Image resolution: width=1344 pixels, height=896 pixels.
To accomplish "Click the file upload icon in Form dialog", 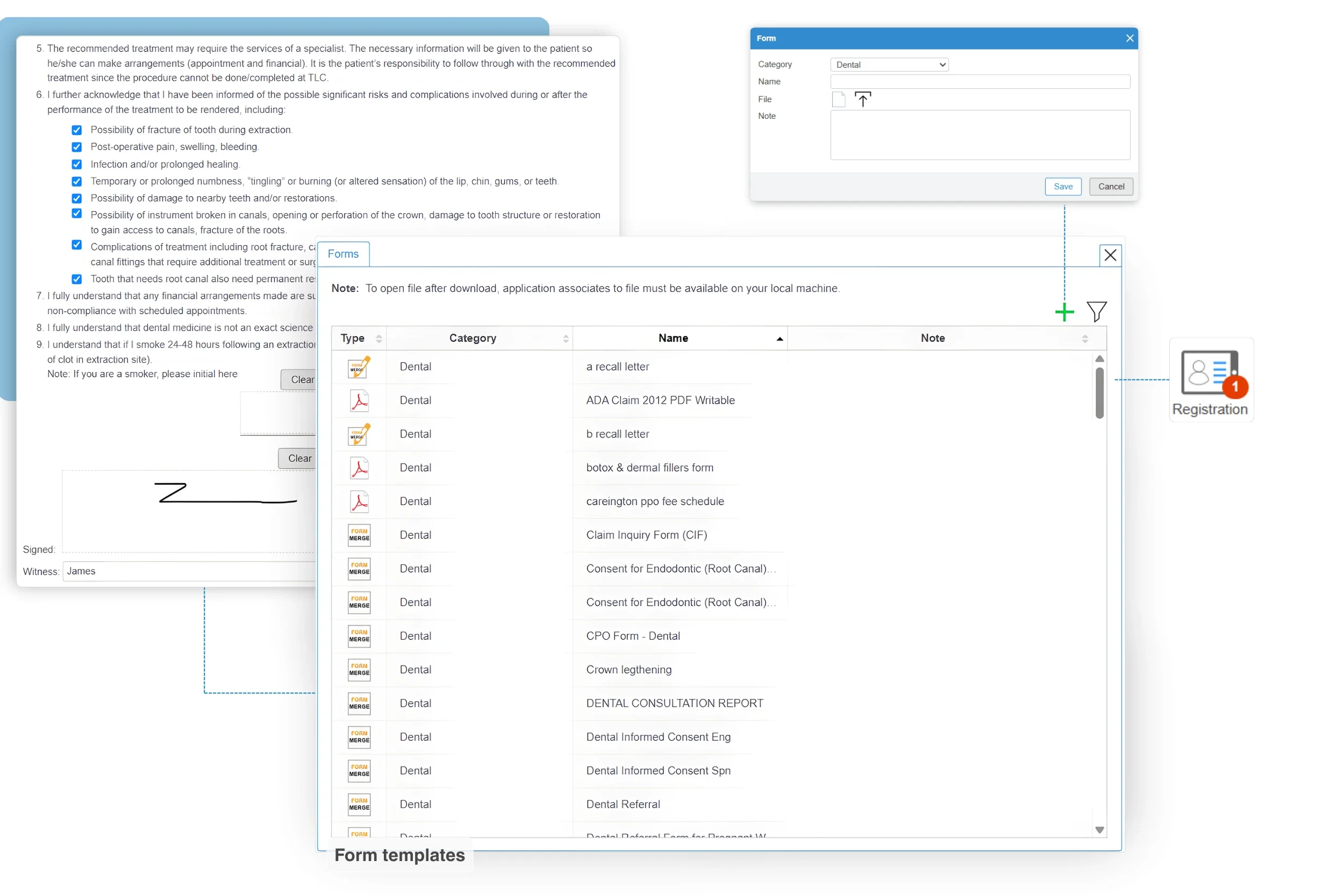I will pyautogui.click(x=863, y=99).
